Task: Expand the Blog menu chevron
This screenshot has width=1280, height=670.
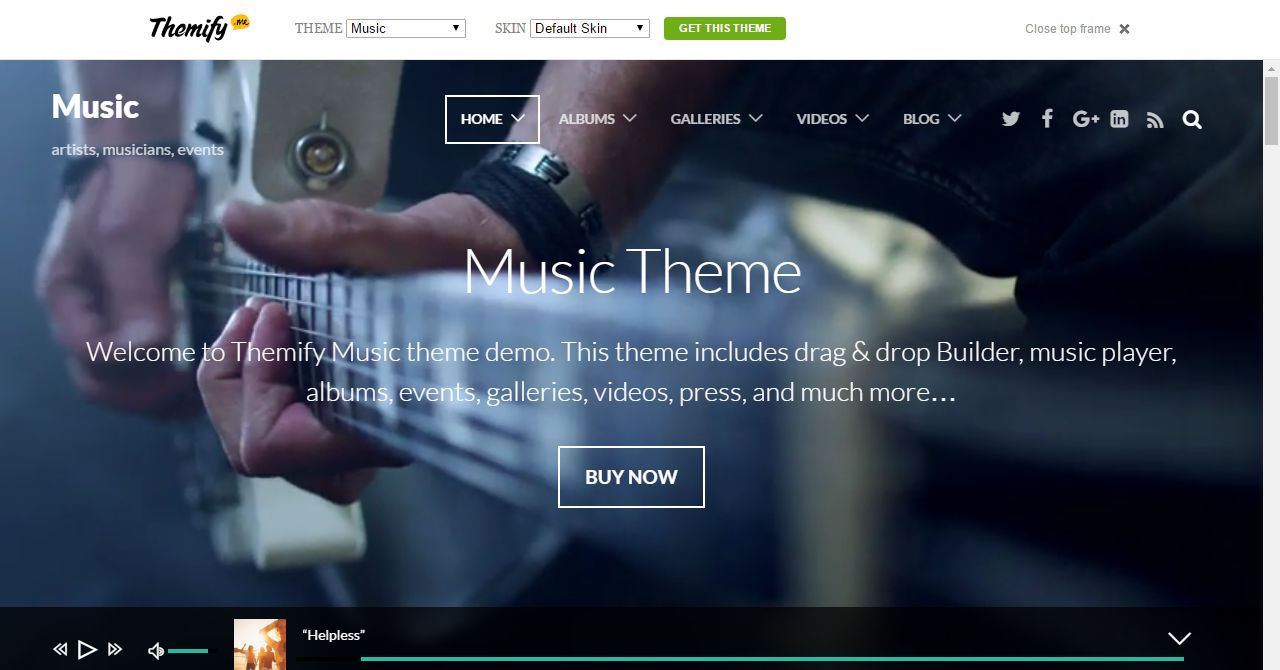Action: [x=955, y=117]
